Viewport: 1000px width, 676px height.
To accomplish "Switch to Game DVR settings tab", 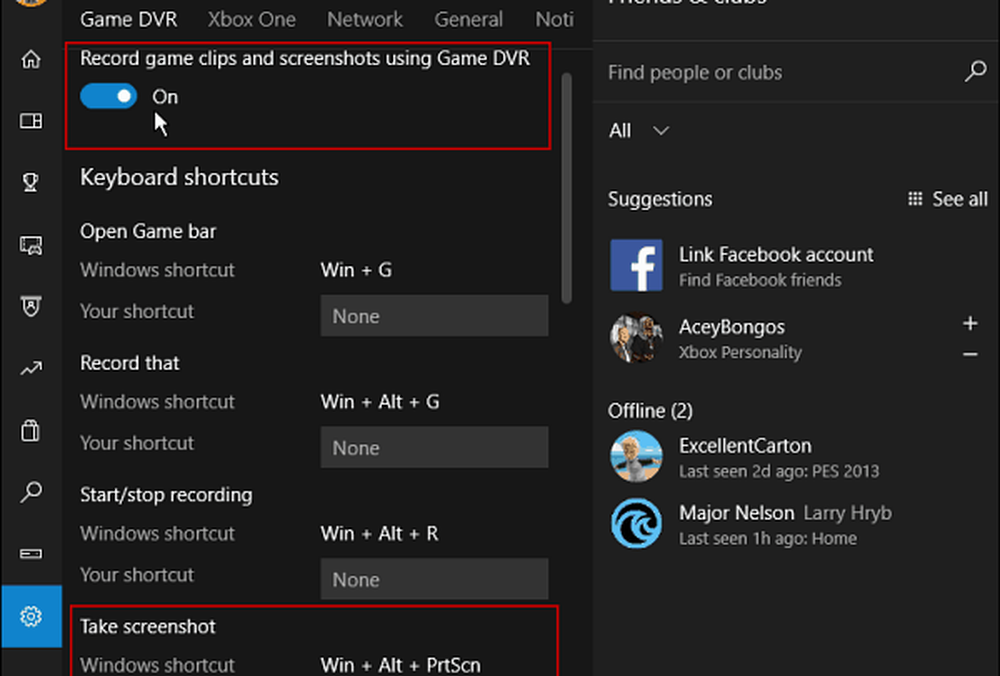I will (x=129, y=19).
